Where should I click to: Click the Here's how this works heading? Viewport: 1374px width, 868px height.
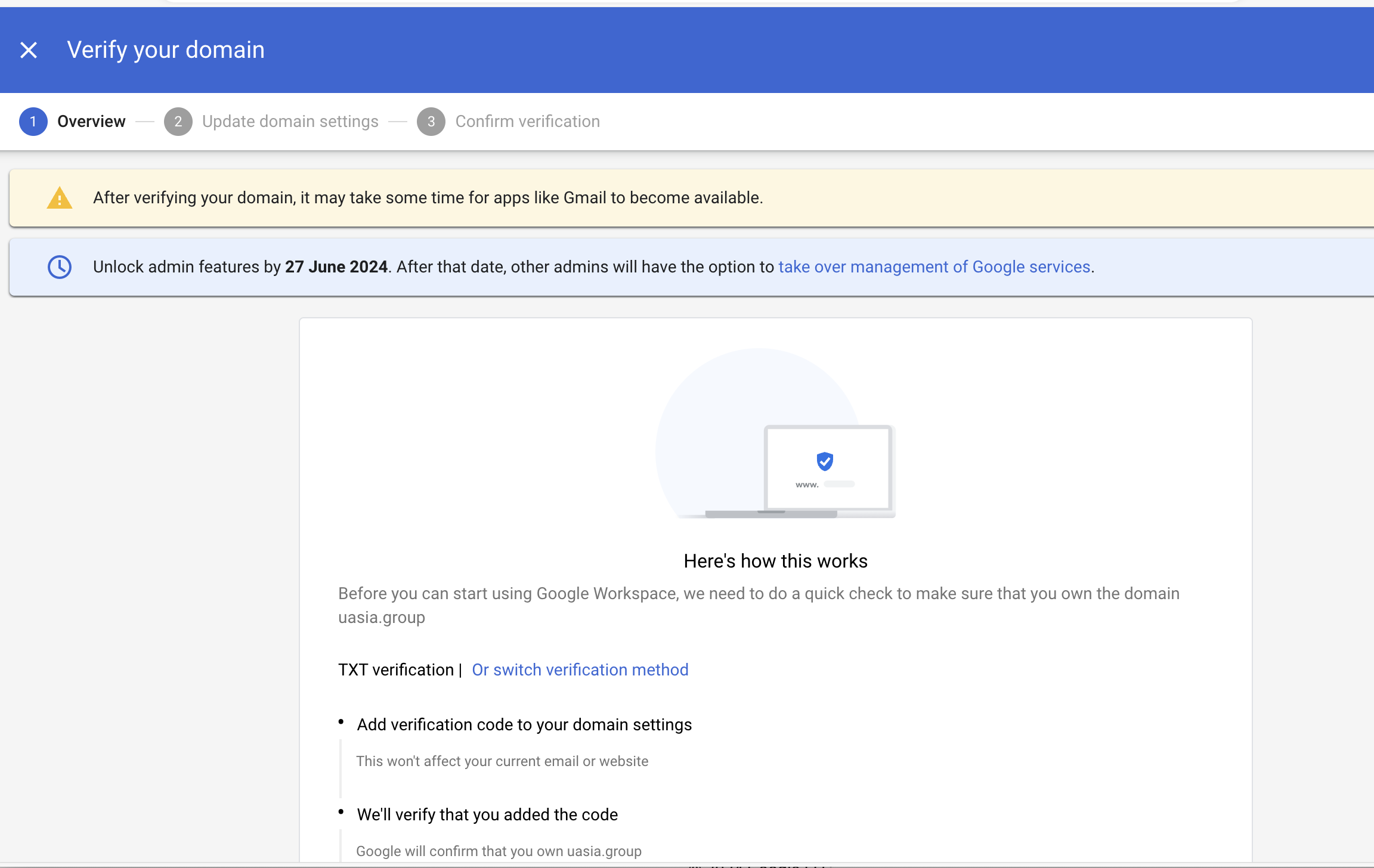(775, 560)
